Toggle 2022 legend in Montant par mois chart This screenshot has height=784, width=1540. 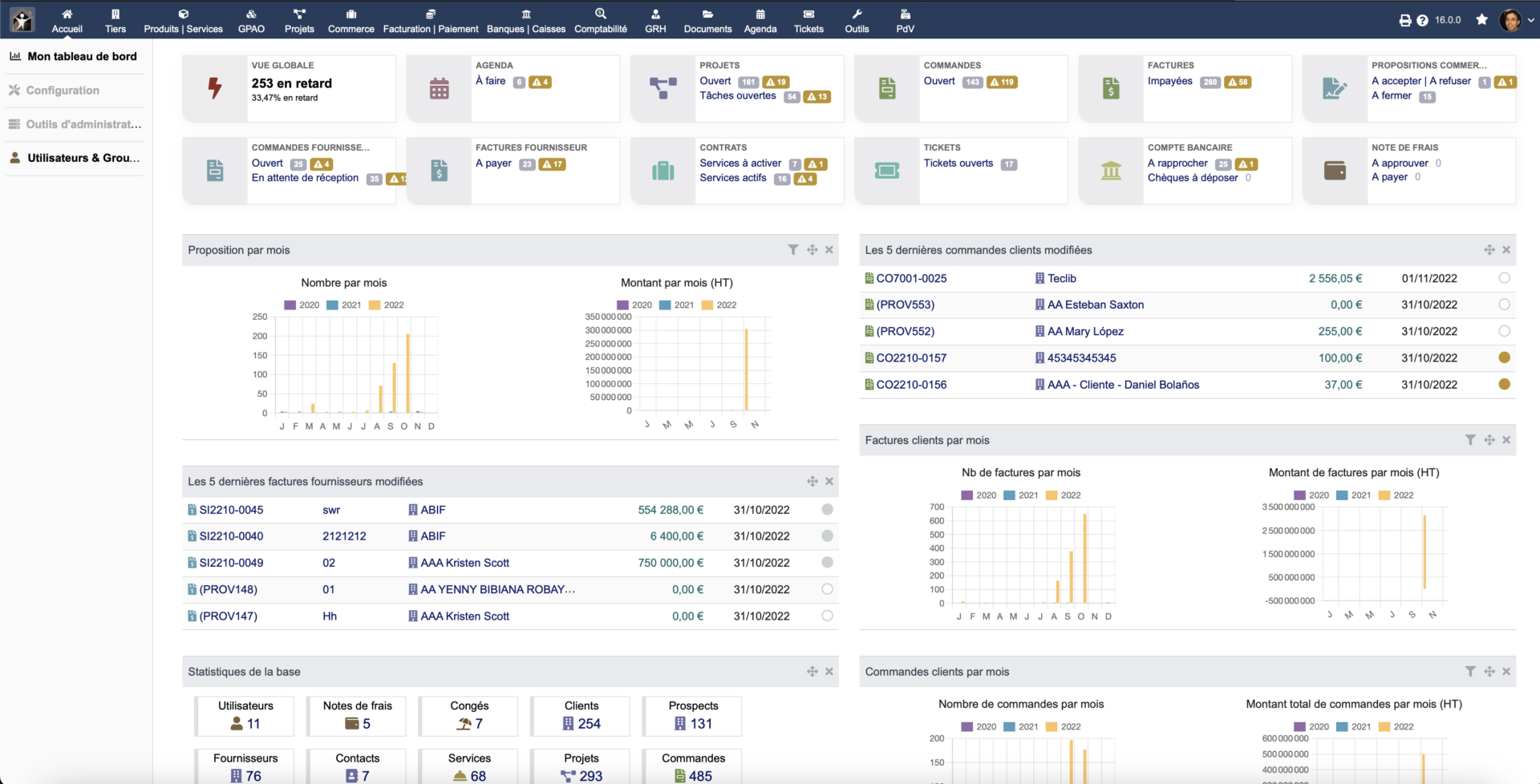click(719, 305)
